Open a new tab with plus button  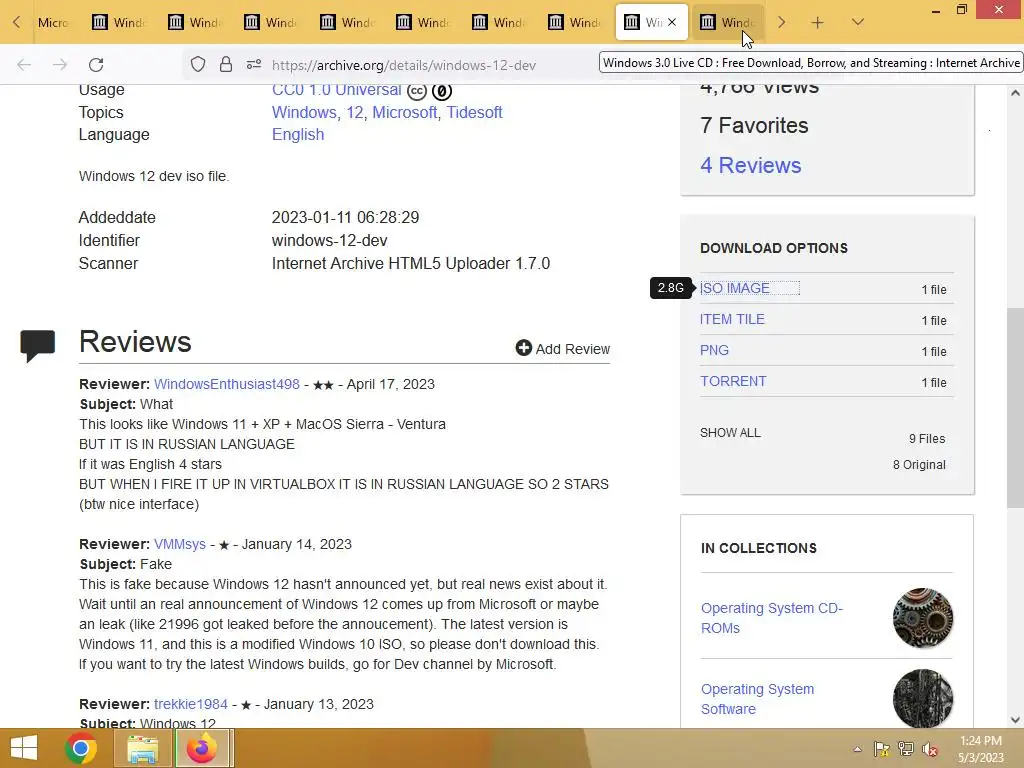pos(818,23)
